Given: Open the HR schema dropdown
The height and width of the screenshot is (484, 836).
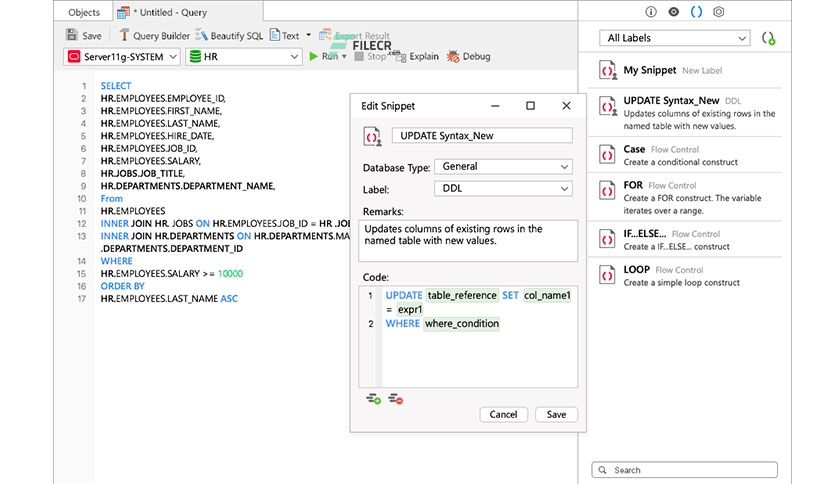Looking at the screenshot, I should [244, 57].
